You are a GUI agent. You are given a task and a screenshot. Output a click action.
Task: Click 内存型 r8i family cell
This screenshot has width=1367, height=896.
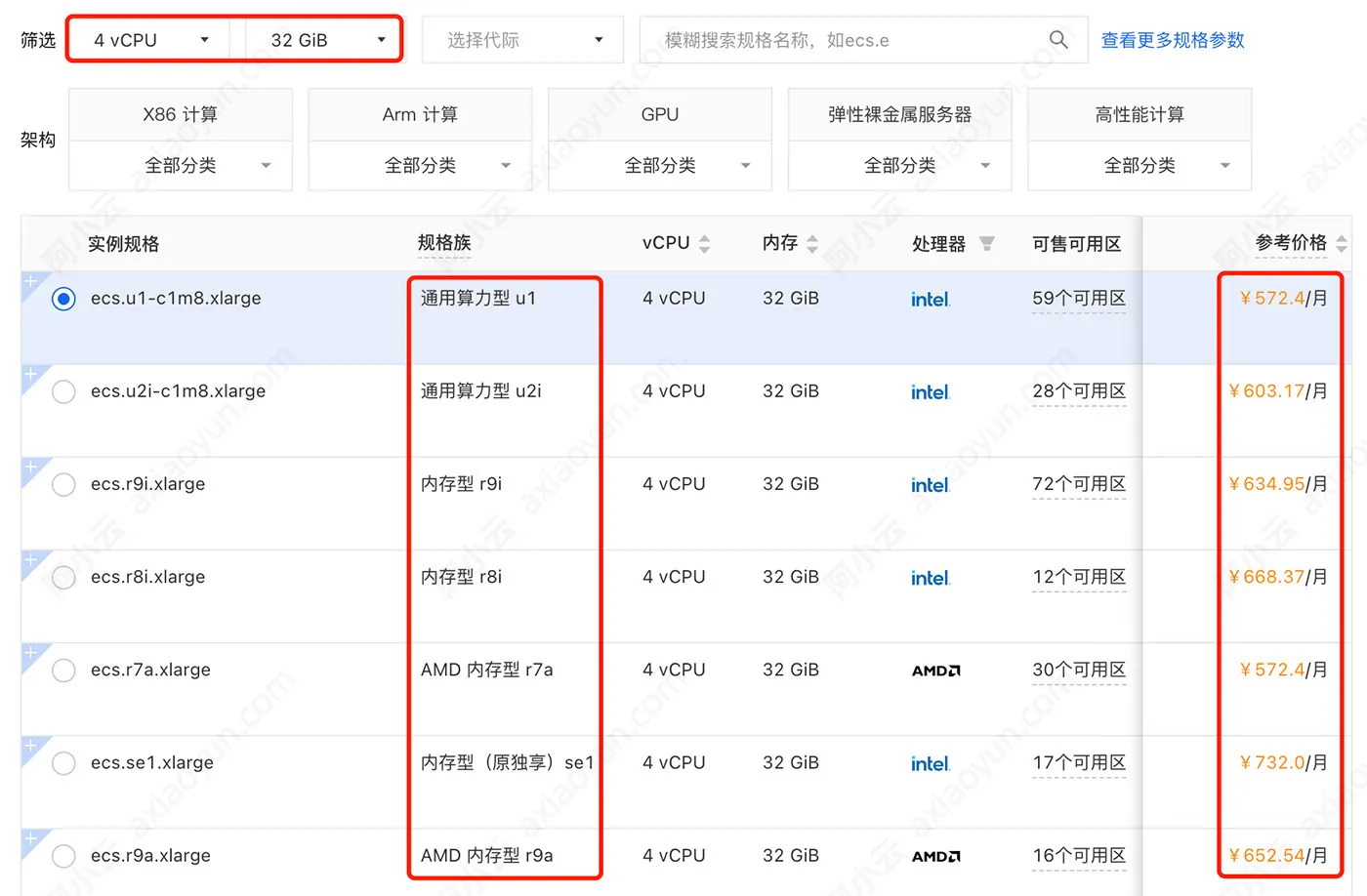click(x=461, y=577)
